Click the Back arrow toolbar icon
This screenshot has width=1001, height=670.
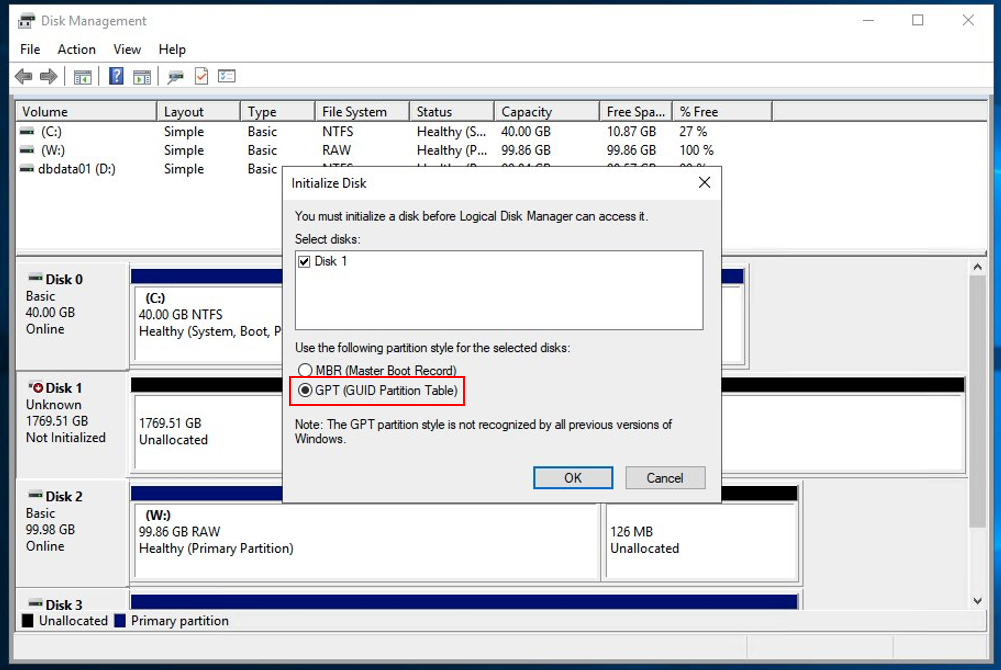click(x=24, y=77)
